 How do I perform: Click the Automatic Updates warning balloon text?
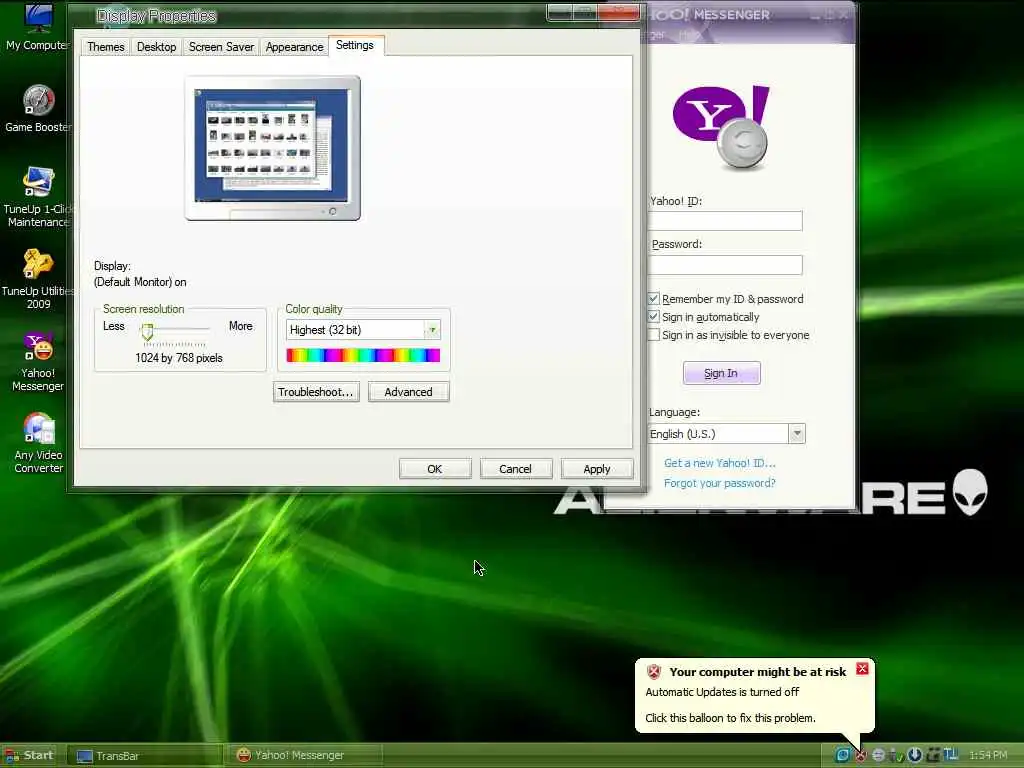click(x=722, y=692)
